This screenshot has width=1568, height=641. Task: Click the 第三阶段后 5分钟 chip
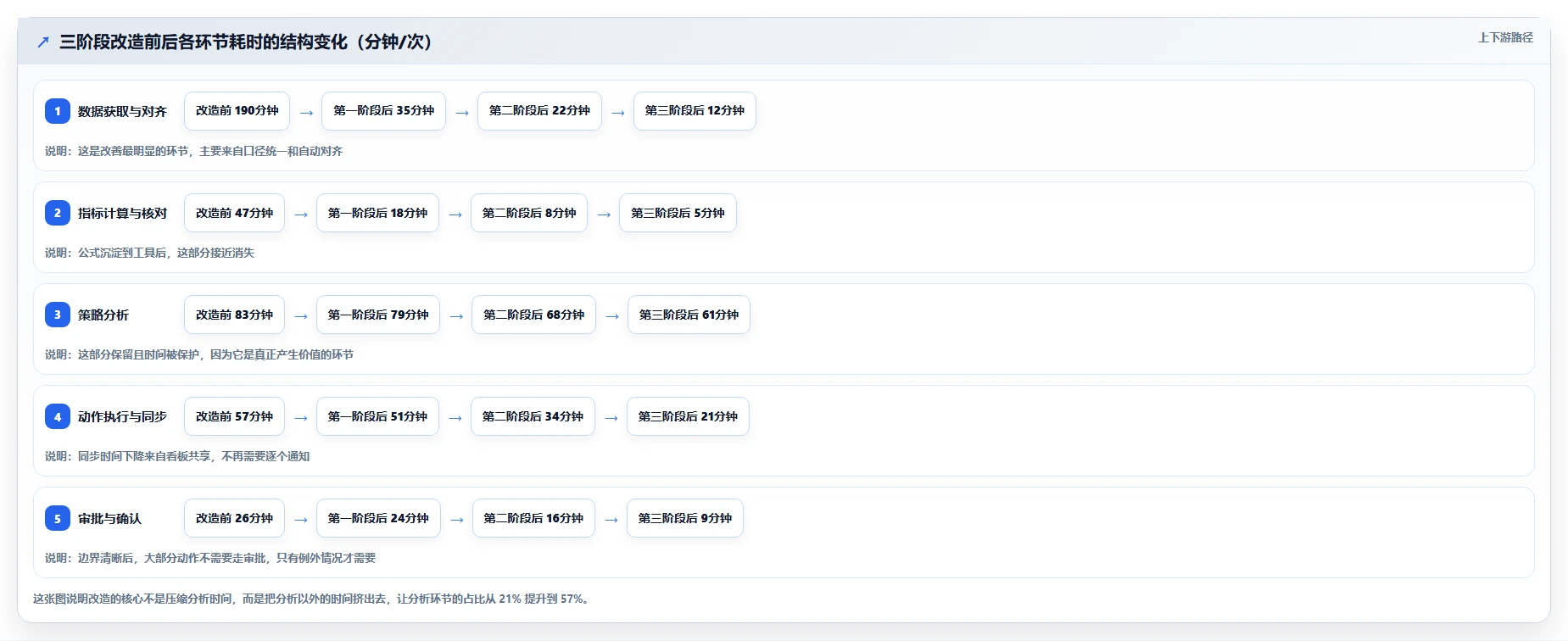click(678, 213)
